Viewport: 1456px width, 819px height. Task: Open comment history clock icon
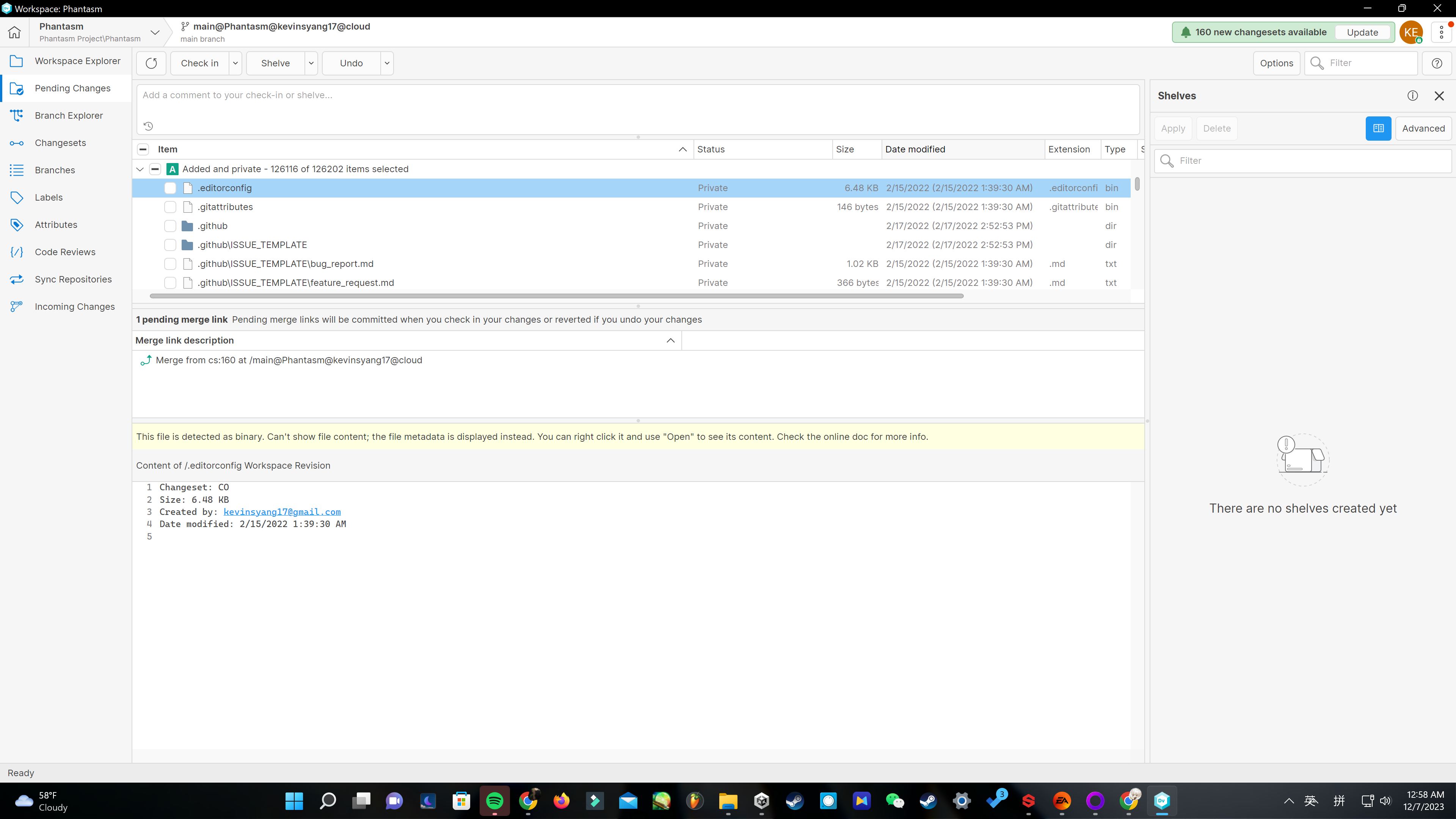(148, 126)
